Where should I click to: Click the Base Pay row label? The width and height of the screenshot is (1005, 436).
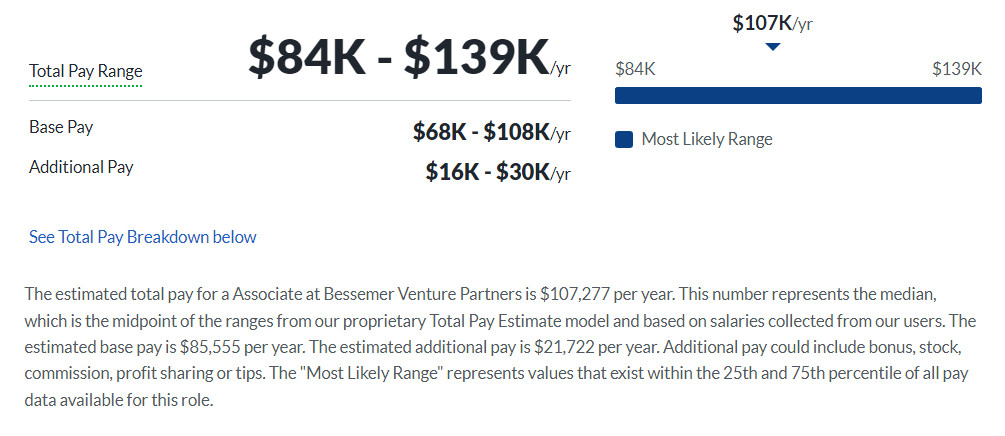[x=61, y=128]
